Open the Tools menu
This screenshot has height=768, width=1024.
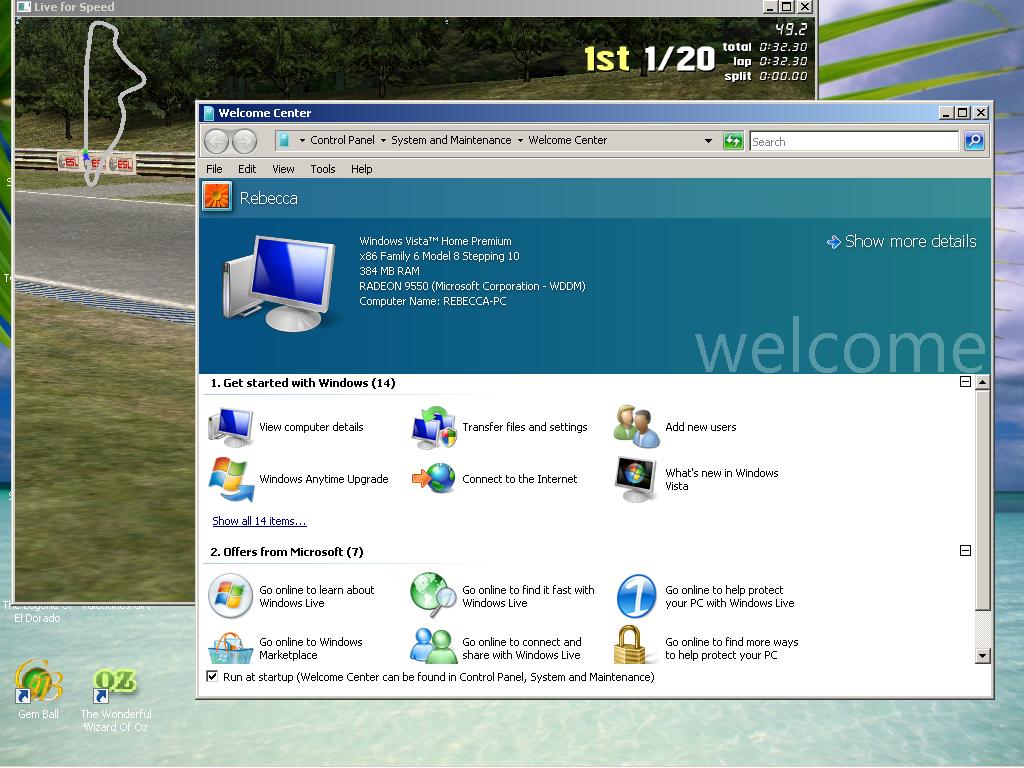click(323, 169)
